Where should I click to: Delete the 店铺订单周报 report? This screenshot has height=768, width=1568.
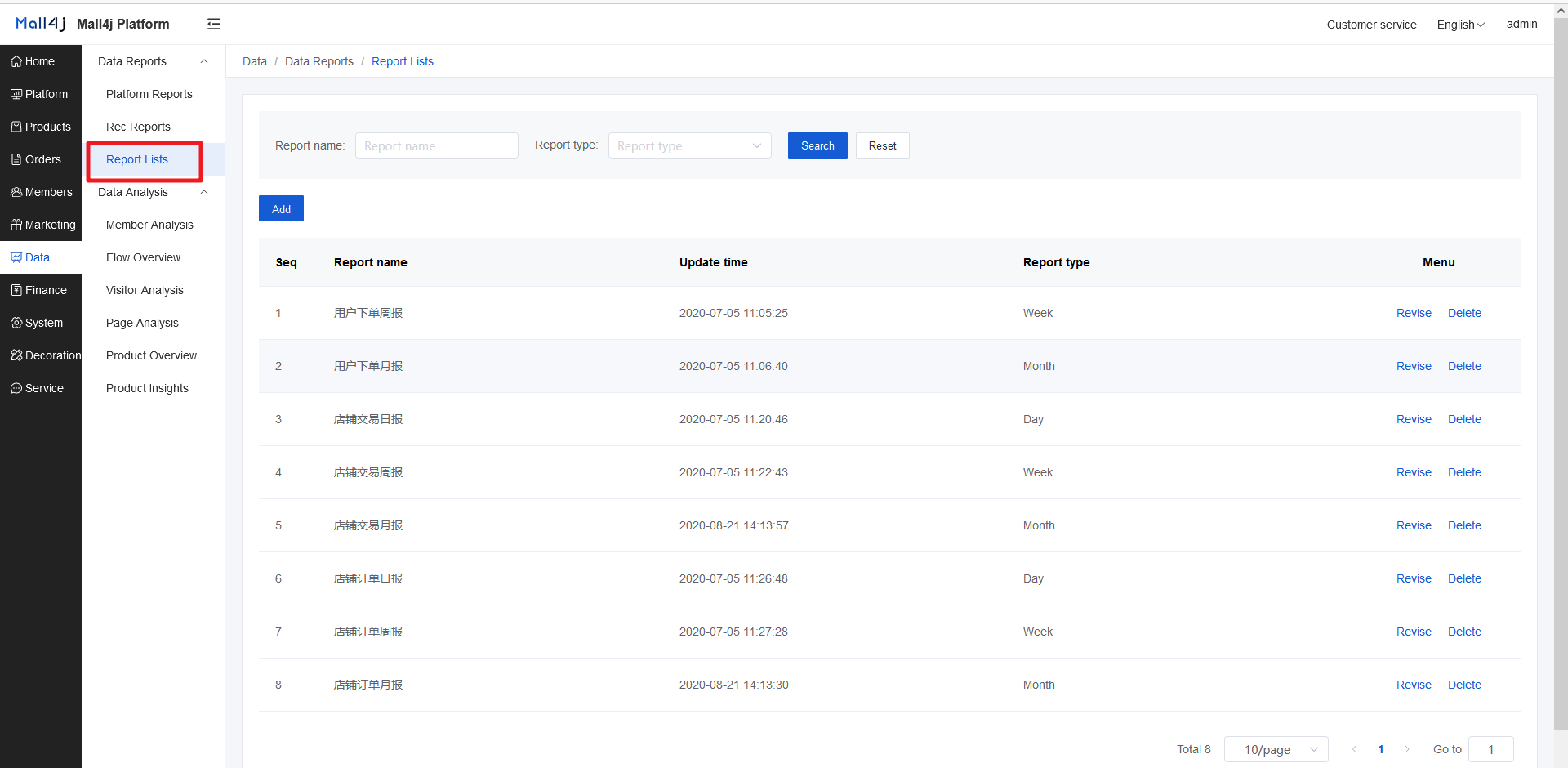tap(1464, 632)
